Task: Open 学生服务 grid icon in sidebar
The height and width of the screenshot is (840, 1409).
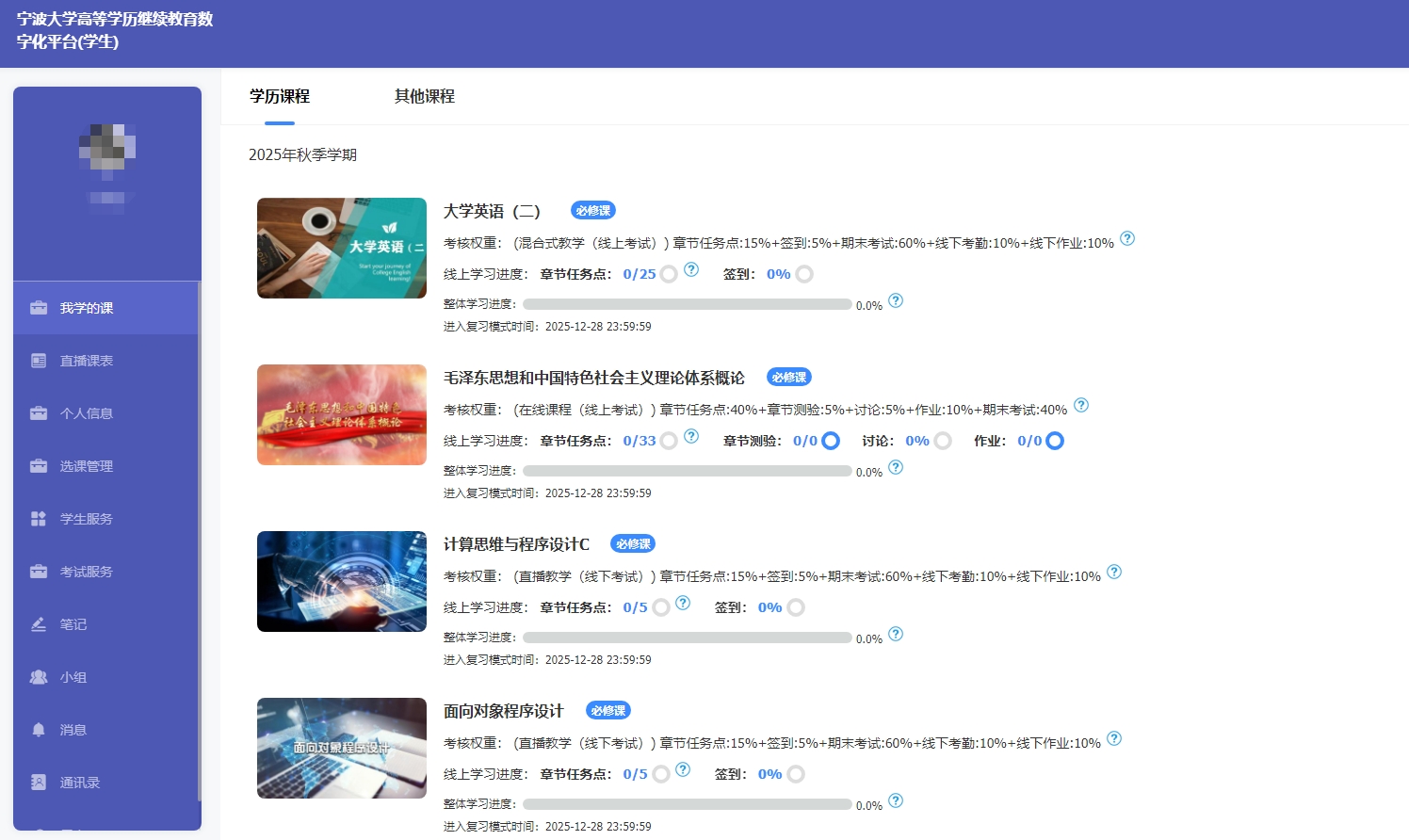Action: 39,519
